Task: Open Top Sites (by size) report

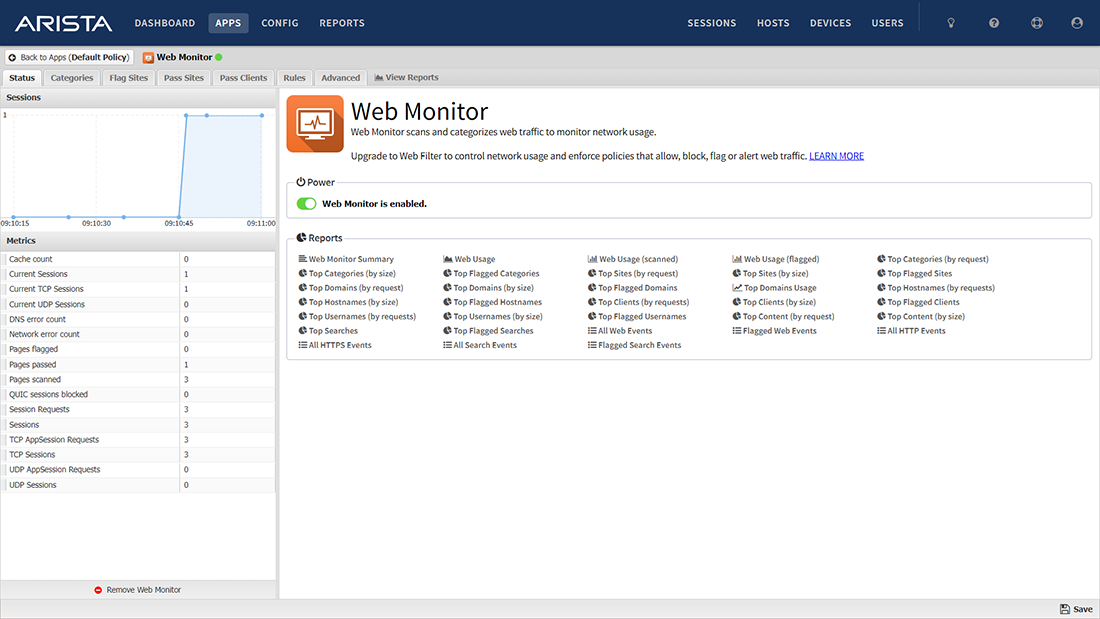Action: click(770, 274)
